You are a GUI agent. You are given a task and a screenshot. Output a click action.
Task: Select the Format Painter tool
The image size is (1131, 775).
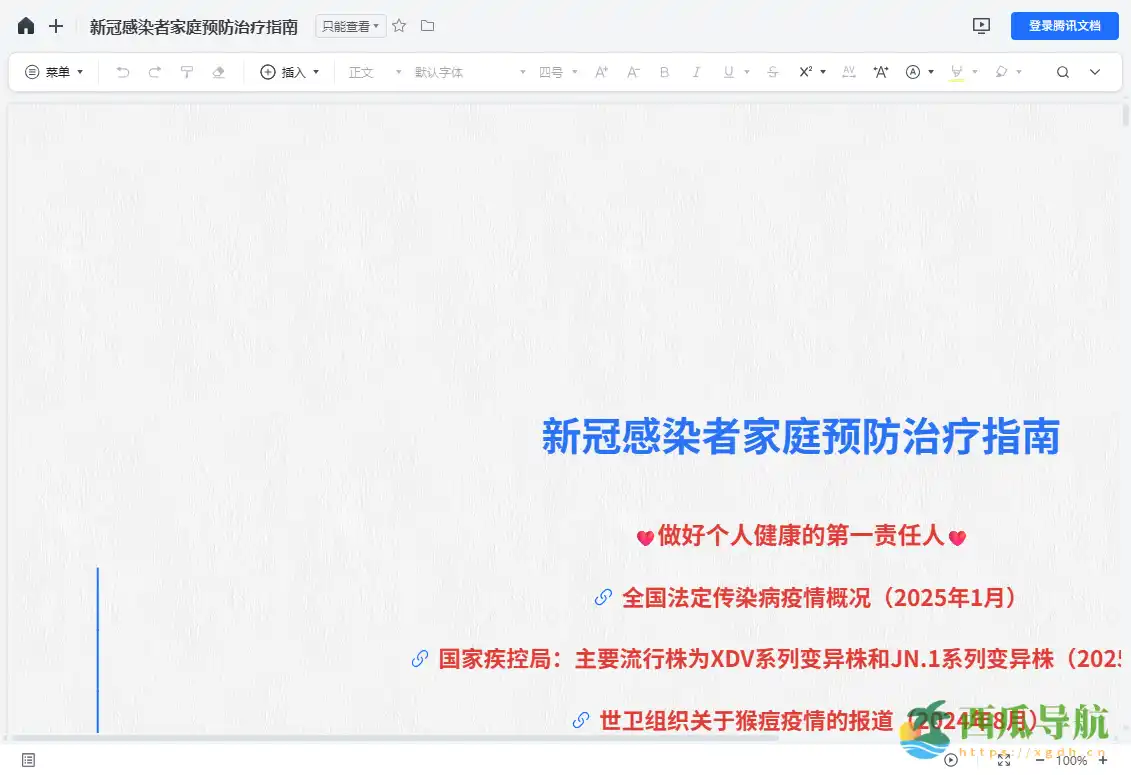click(187, 71)
